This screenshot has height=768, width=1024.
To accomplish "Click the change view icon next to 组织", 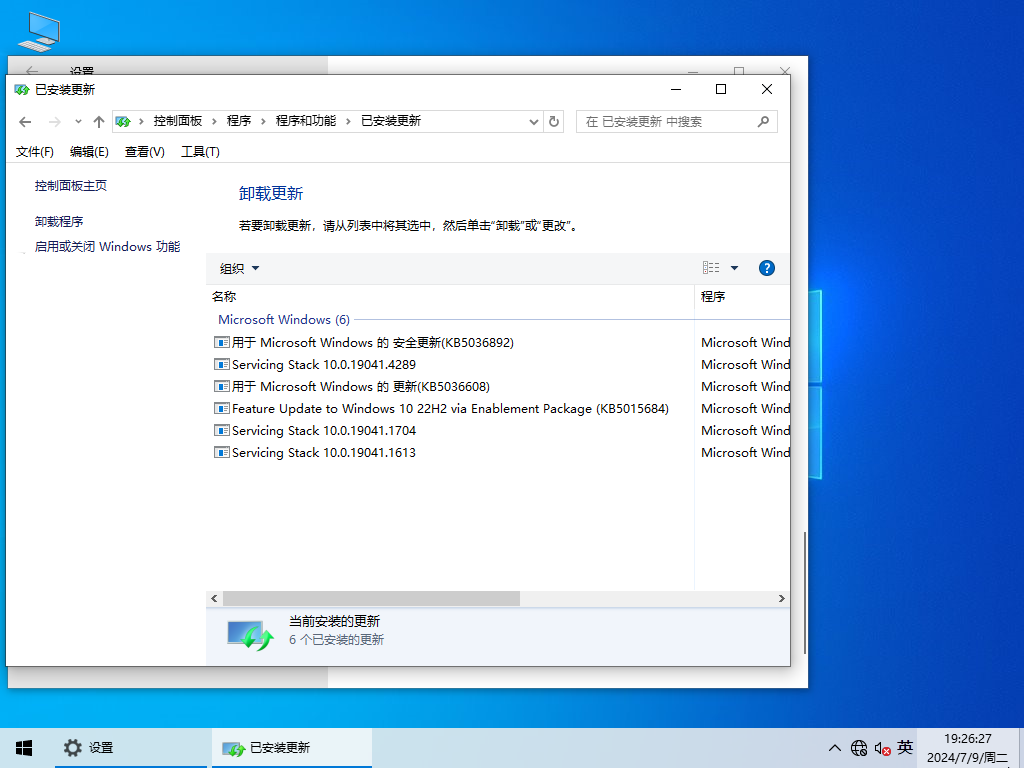I will point(712,267).
